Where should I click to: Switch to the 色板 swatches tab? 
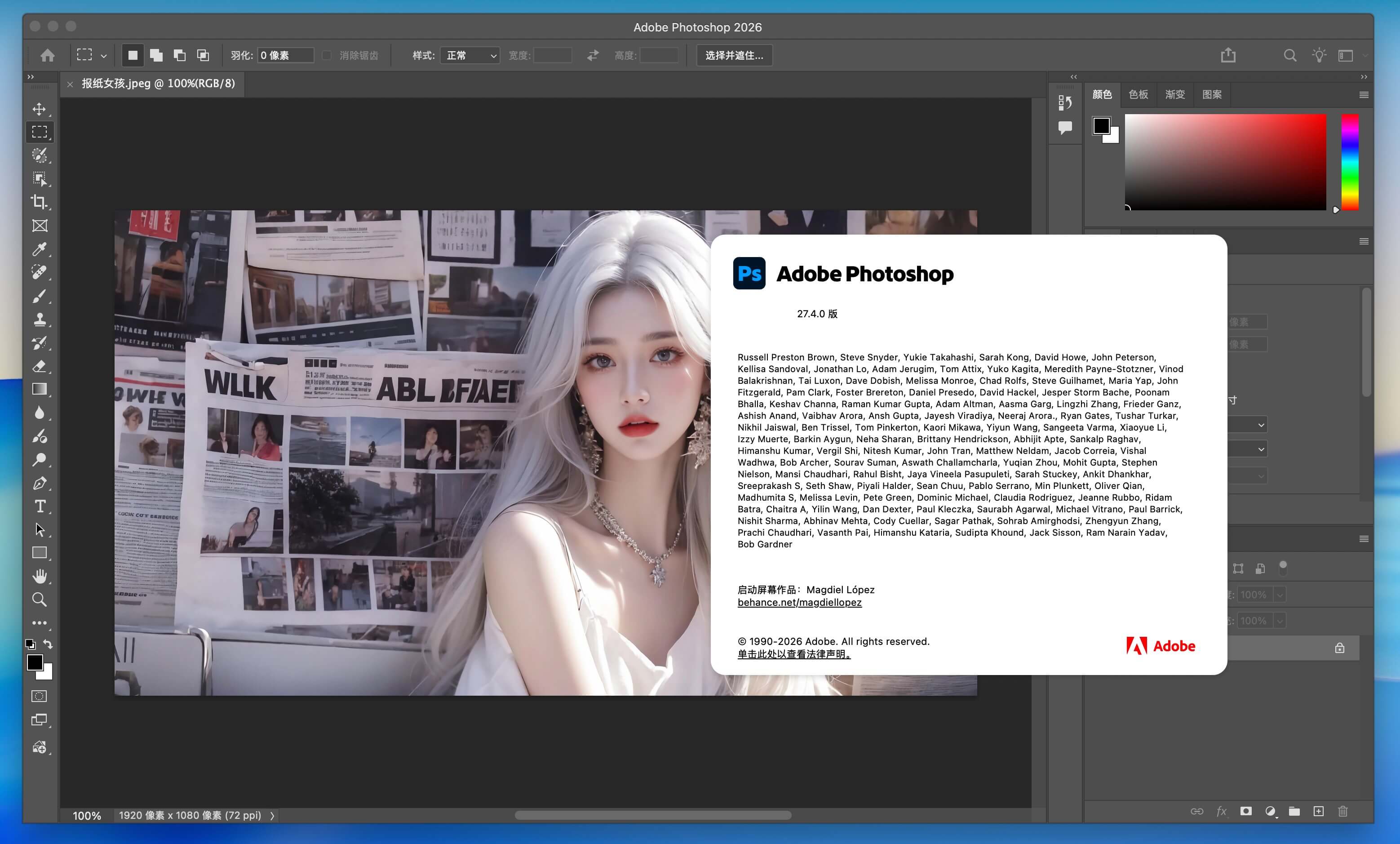[1138, 94]
